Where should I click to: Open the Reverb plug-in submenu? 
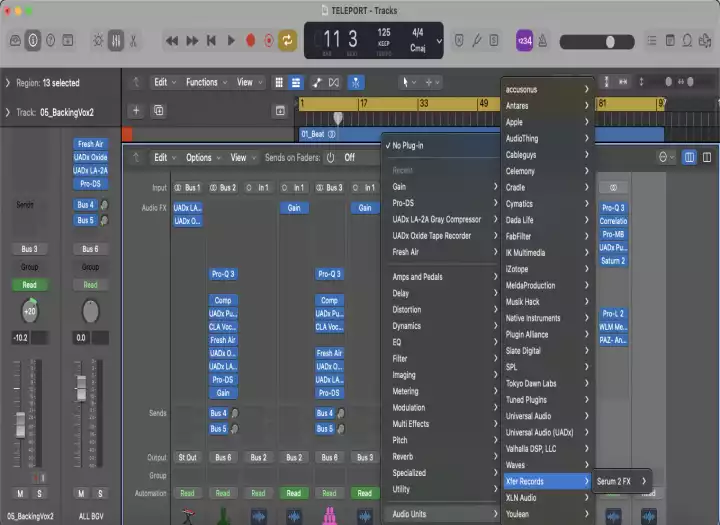point(442,457)
